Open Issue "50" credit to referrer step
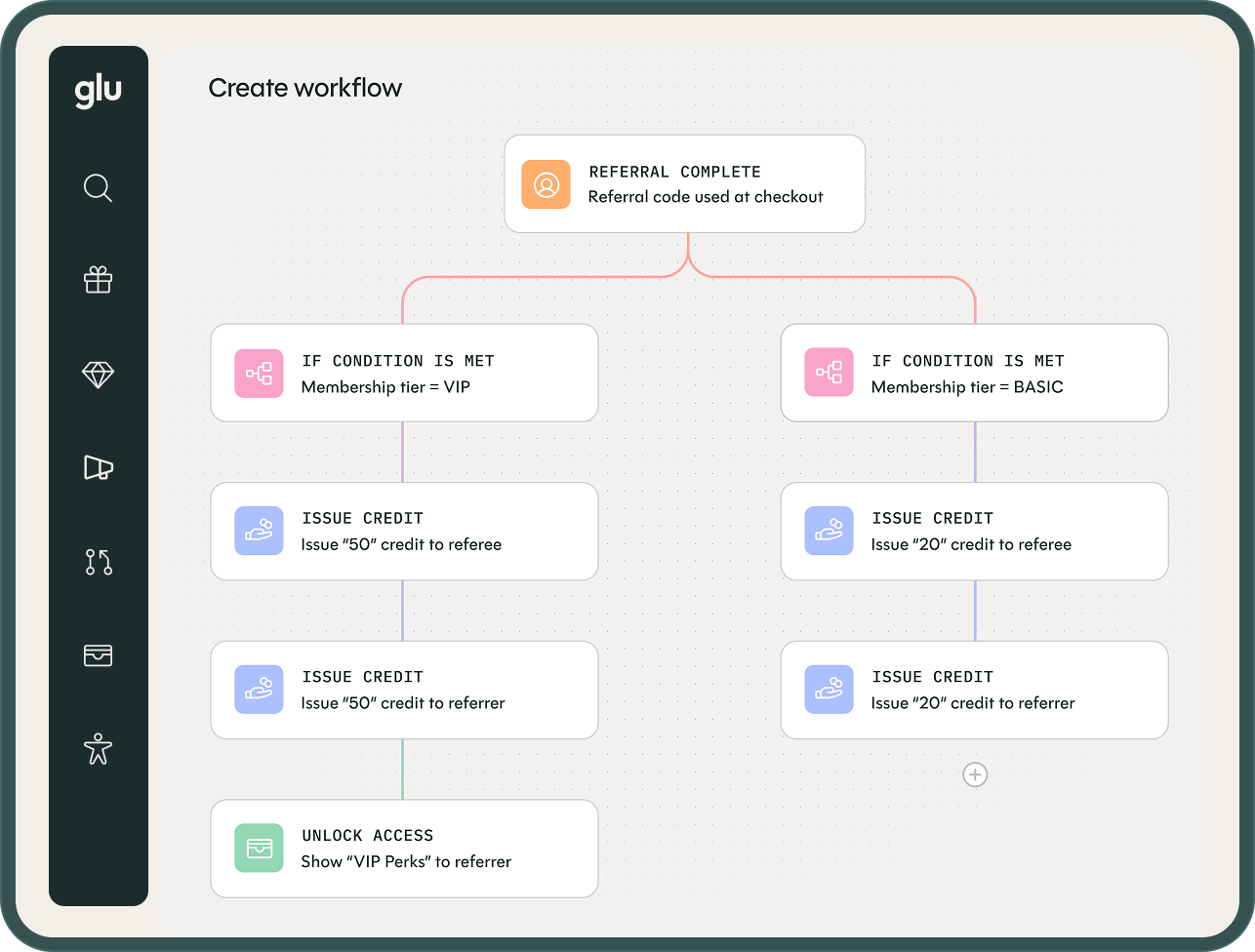The width and height of the screenshot is (1255, 952). coord(404,690)
